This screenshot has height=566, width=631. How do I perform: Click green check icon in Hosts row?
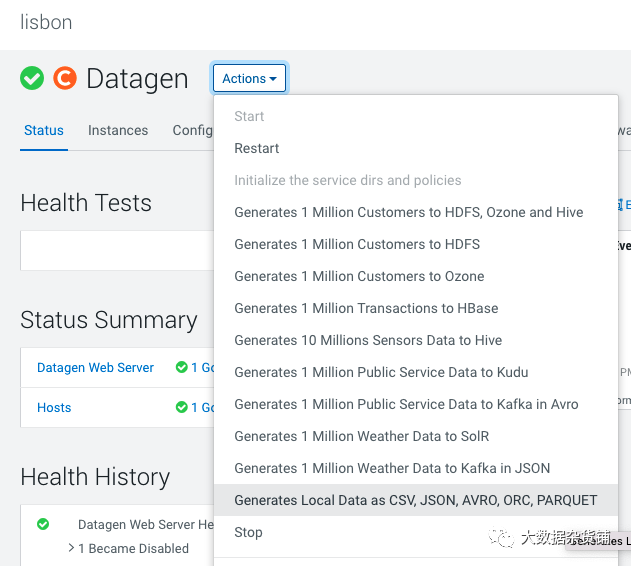point(181,407)
